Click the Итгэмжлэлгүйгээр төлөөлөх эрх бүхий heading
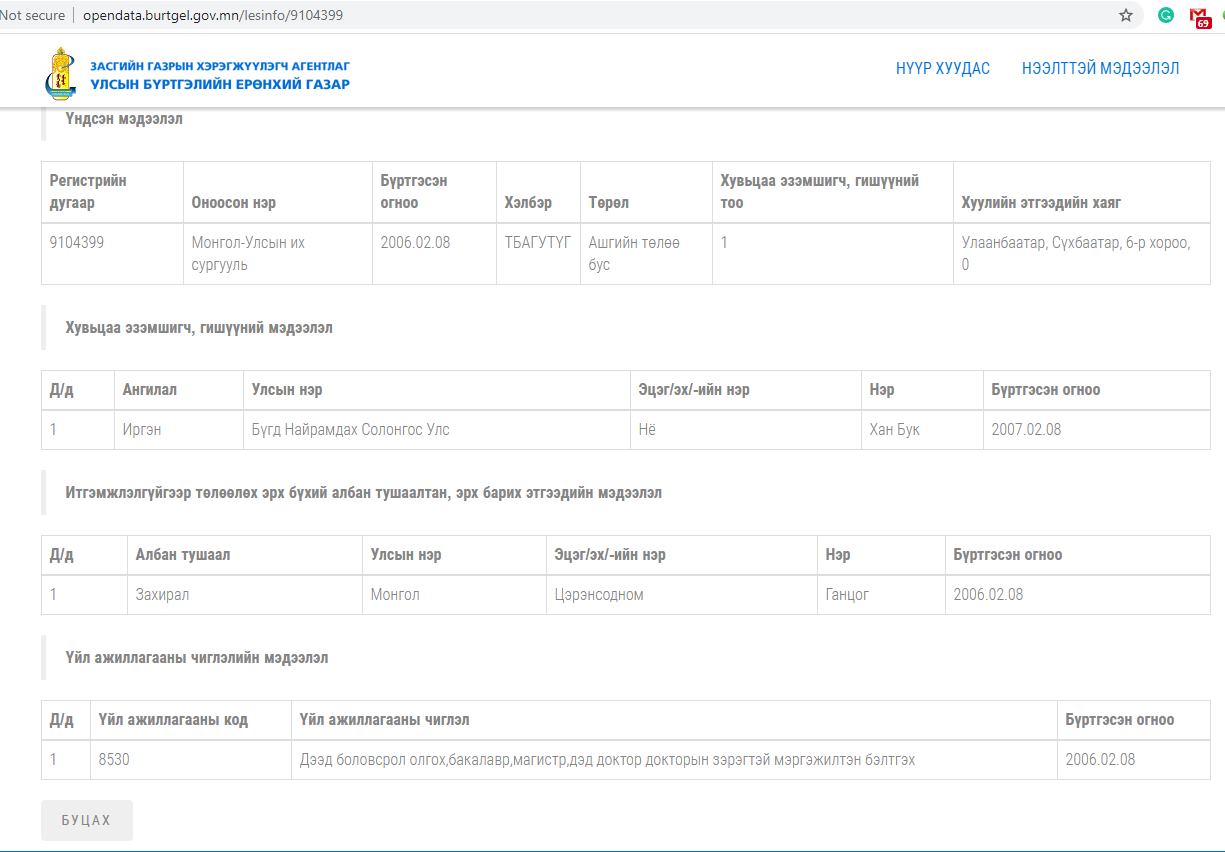Viewport: 1225px width, 852px height. tap(363, 492)
